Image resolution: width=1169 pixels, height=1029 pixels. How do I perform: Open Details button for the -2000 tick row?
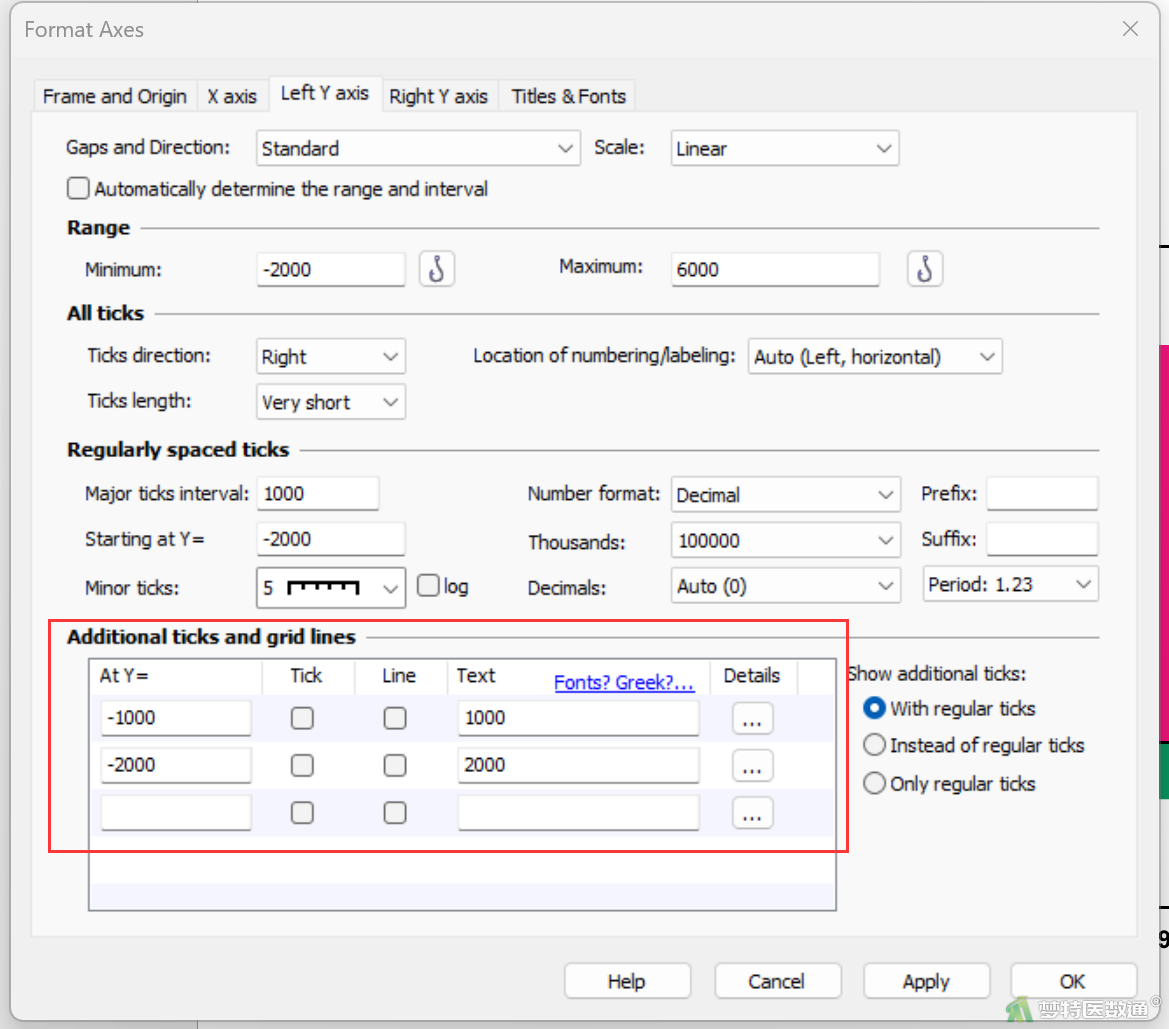752,766
